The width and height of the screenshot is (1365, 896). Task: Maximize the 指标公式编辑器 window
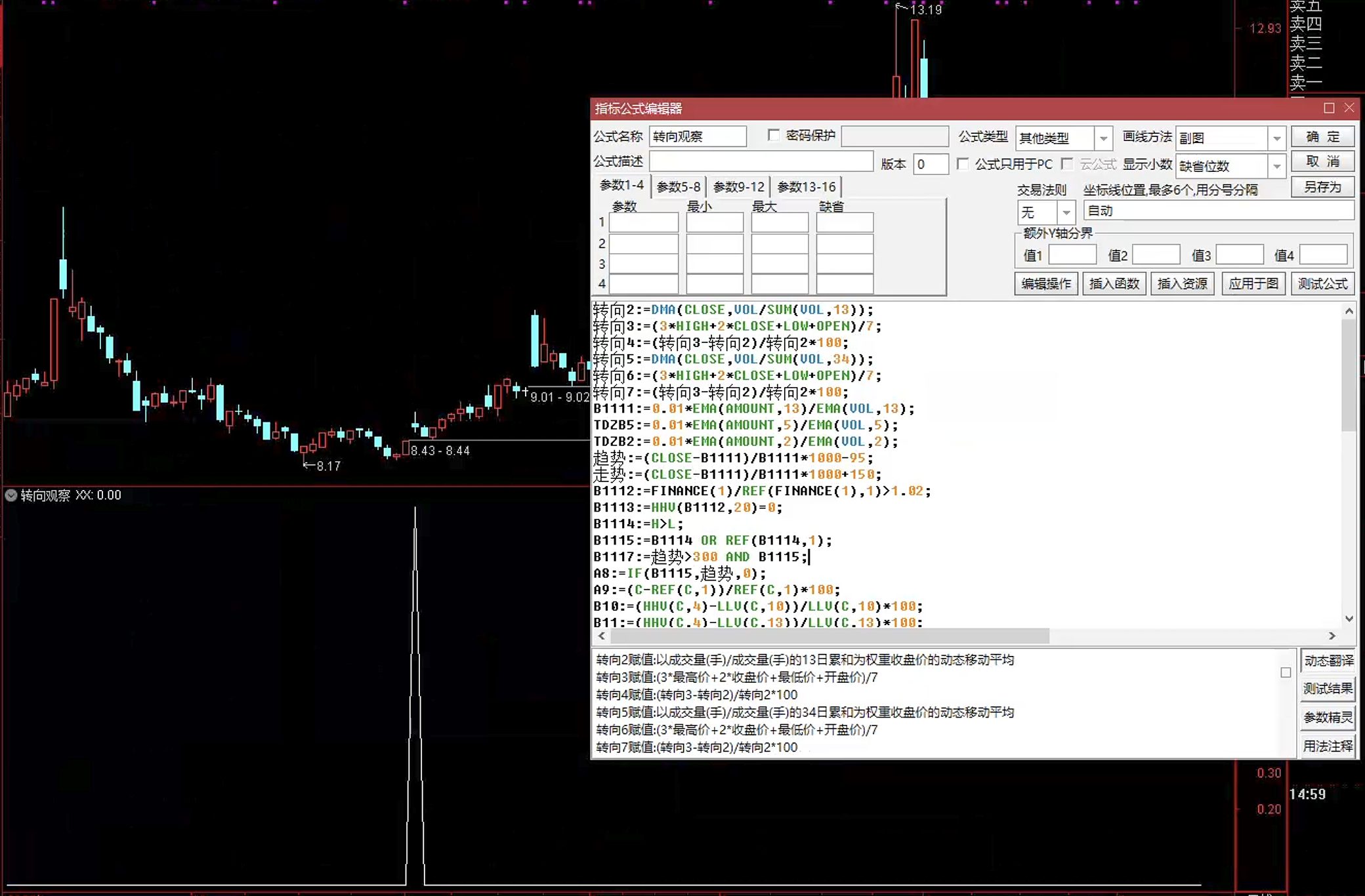(x=1329, y=108)
